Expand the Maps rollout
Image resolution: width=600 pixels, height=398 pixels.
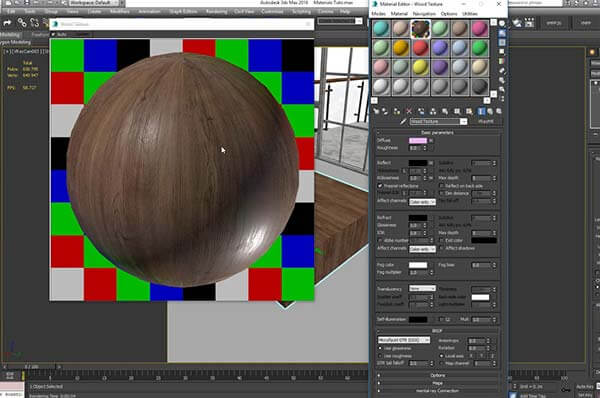tap(438, 383)
